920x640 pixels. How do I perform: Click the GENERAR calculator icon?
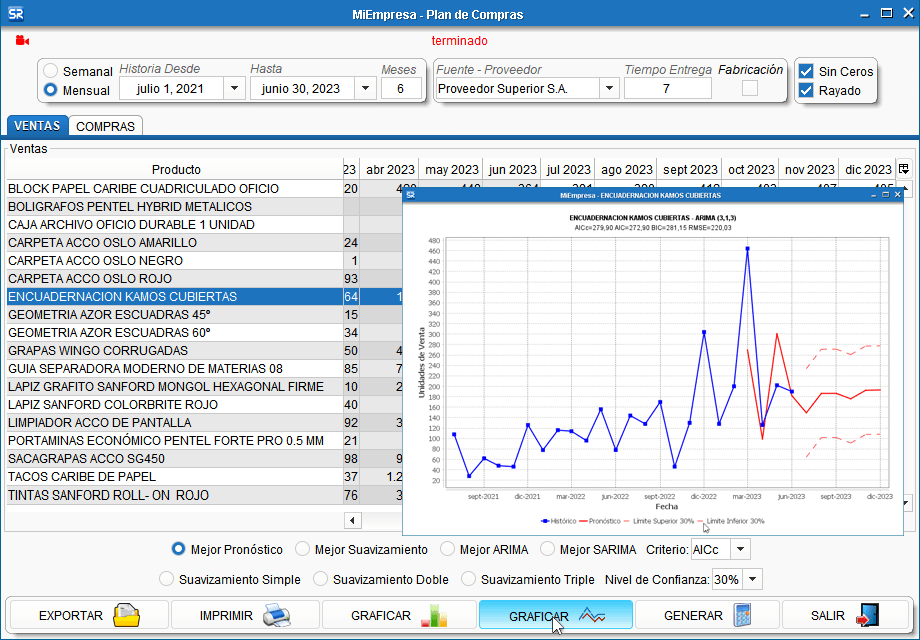[742, 616]
